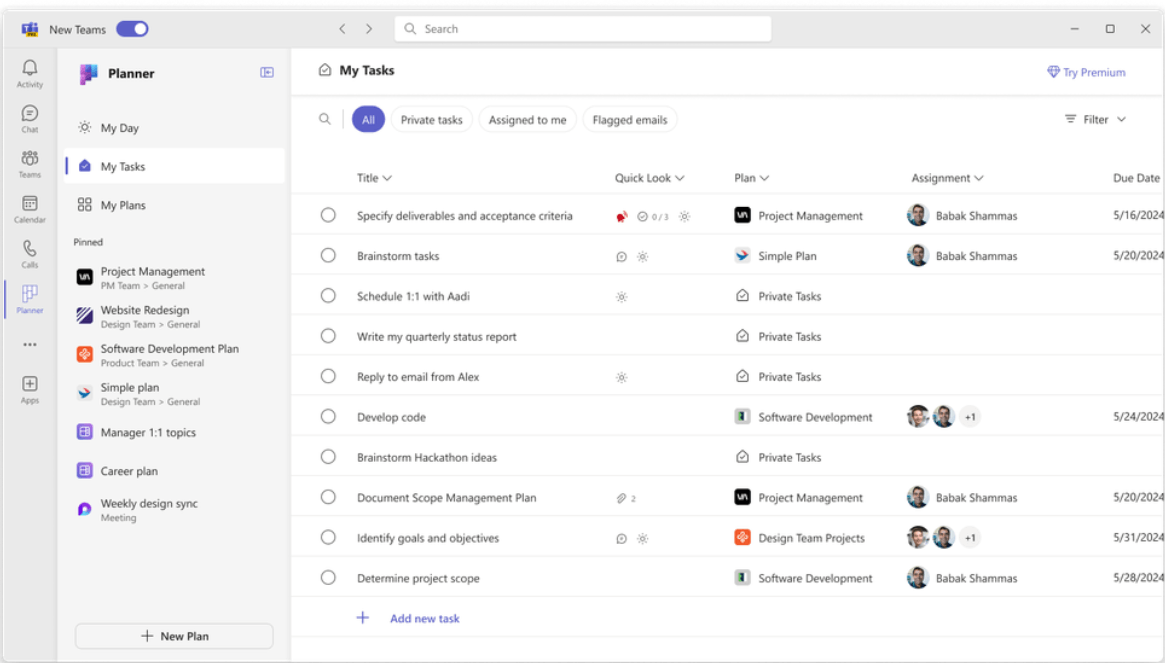Complete Schedule 1:1 with Aadi task
This screenshot has width=1165, height=663.
[x=328, y=295]
